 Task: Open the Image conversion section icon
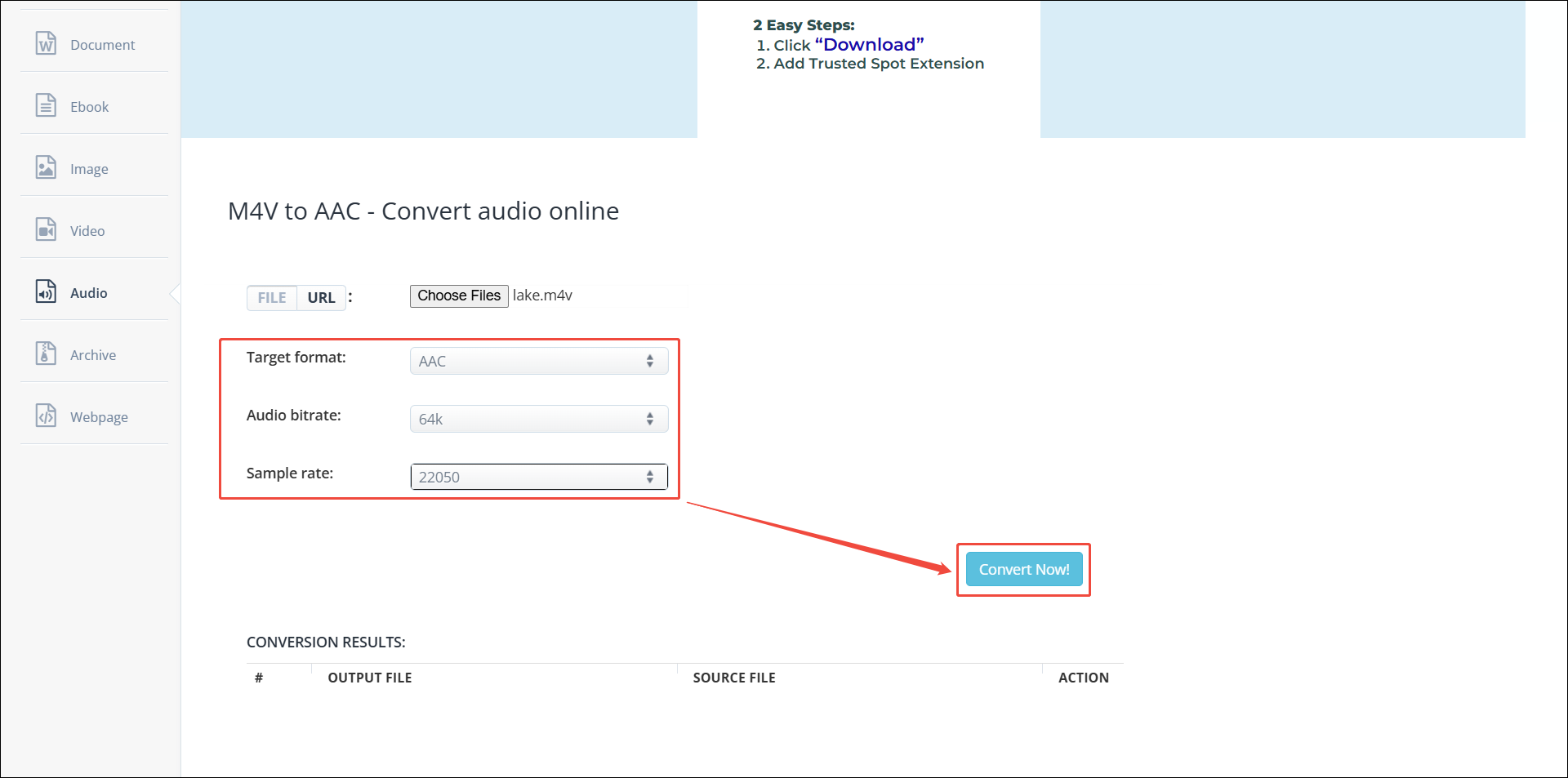tap(46, 167)
